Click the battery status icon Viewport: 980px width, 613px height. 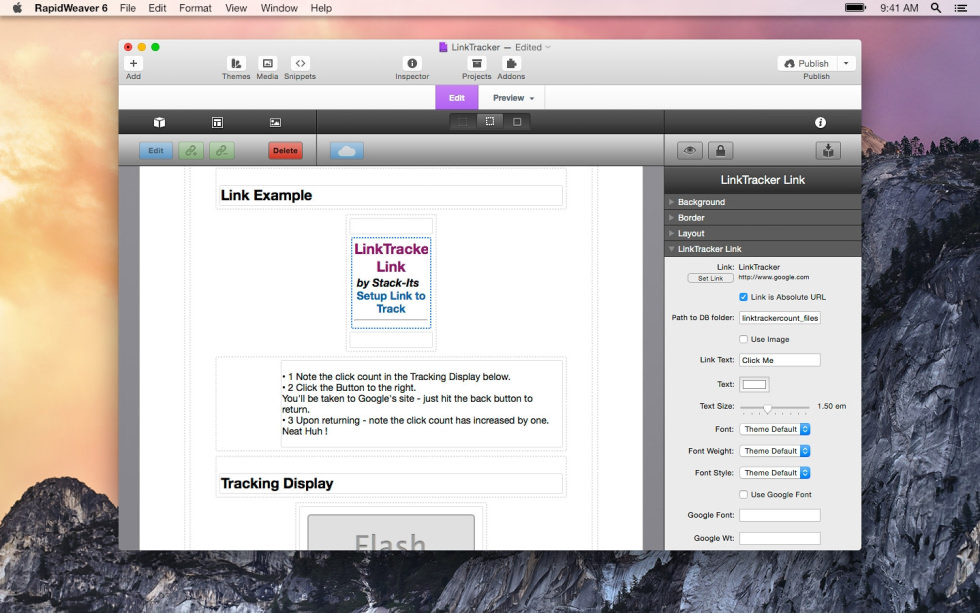855,8
